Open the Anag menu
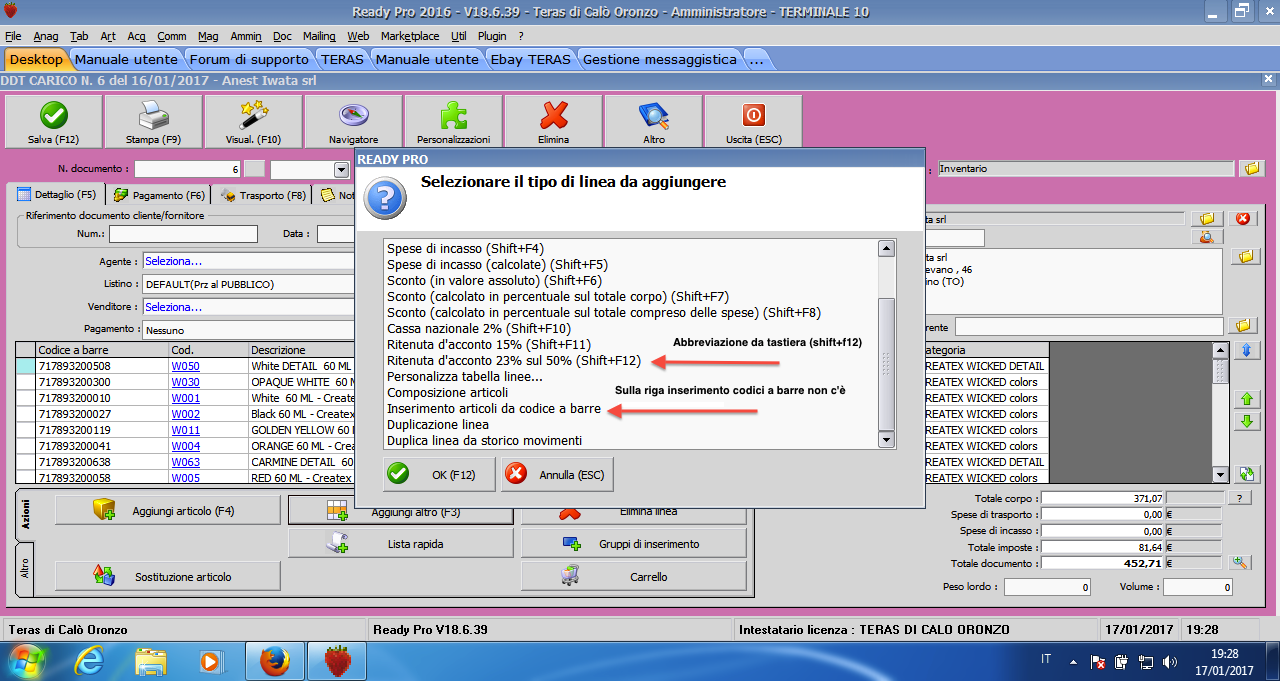The image size is (1280, 681). [46, 36]
